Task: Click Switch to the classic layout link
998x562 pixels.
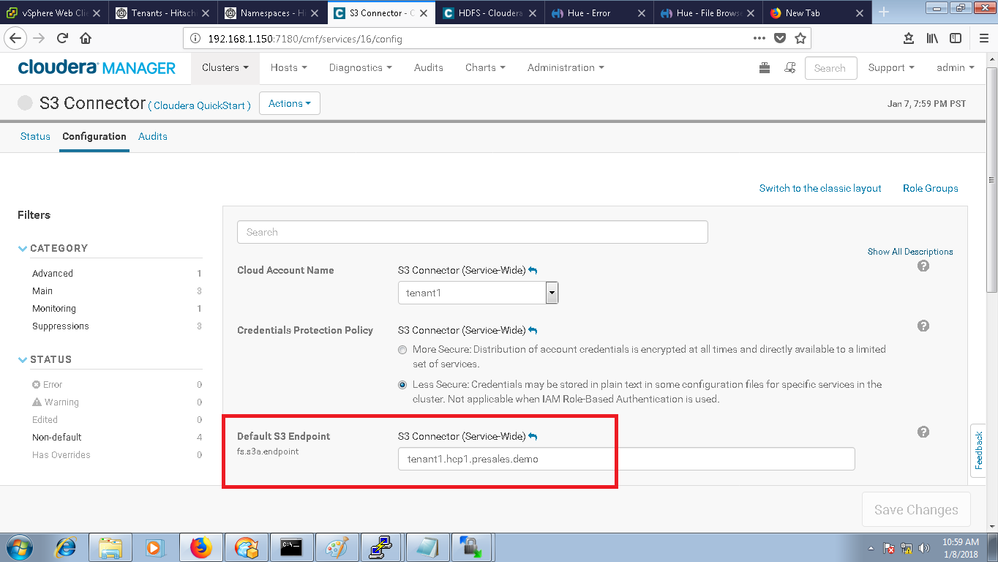Action: click(820, 188)
